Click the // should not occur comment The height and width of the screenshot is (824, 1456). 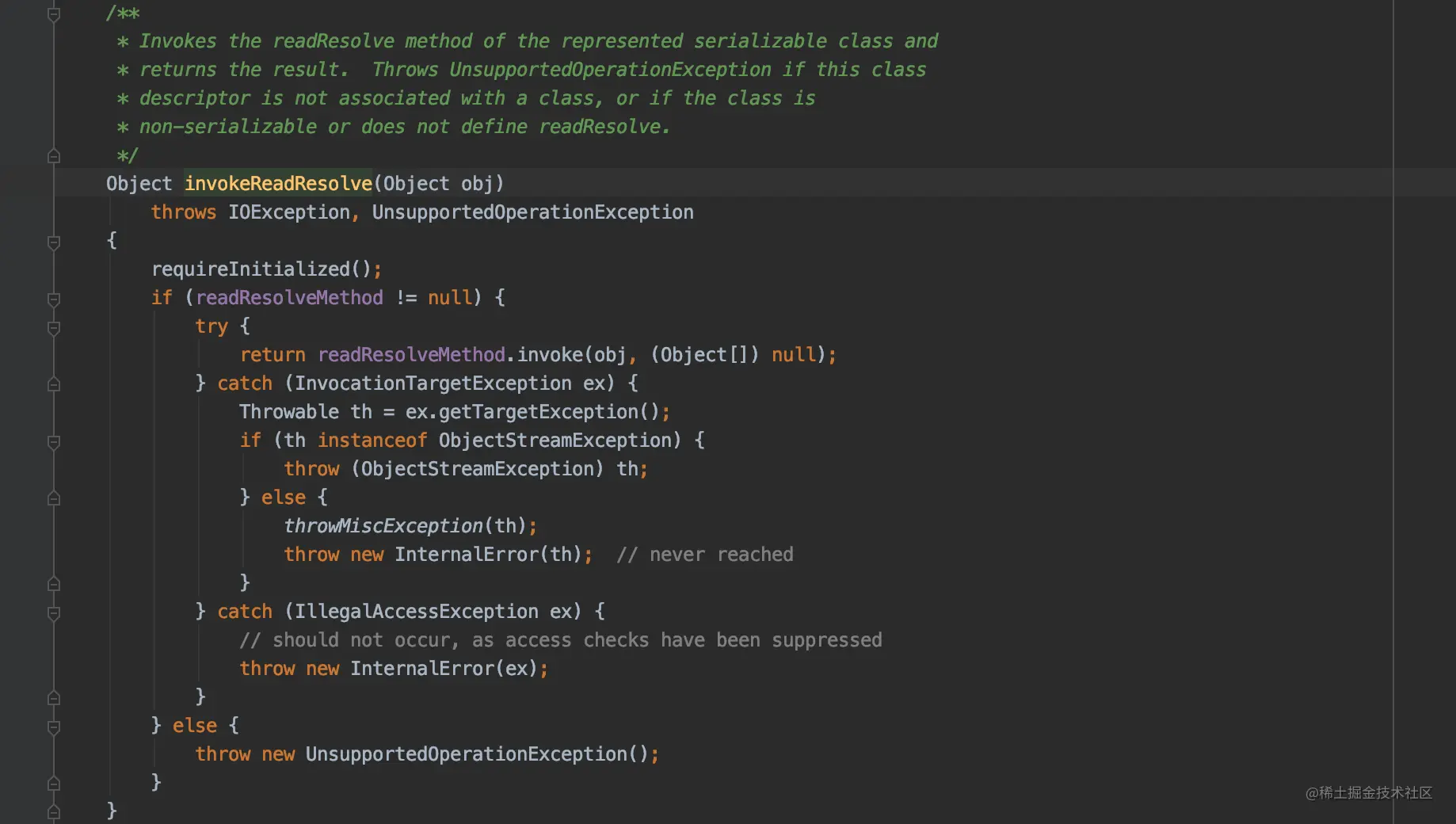(x=561, y=640)
